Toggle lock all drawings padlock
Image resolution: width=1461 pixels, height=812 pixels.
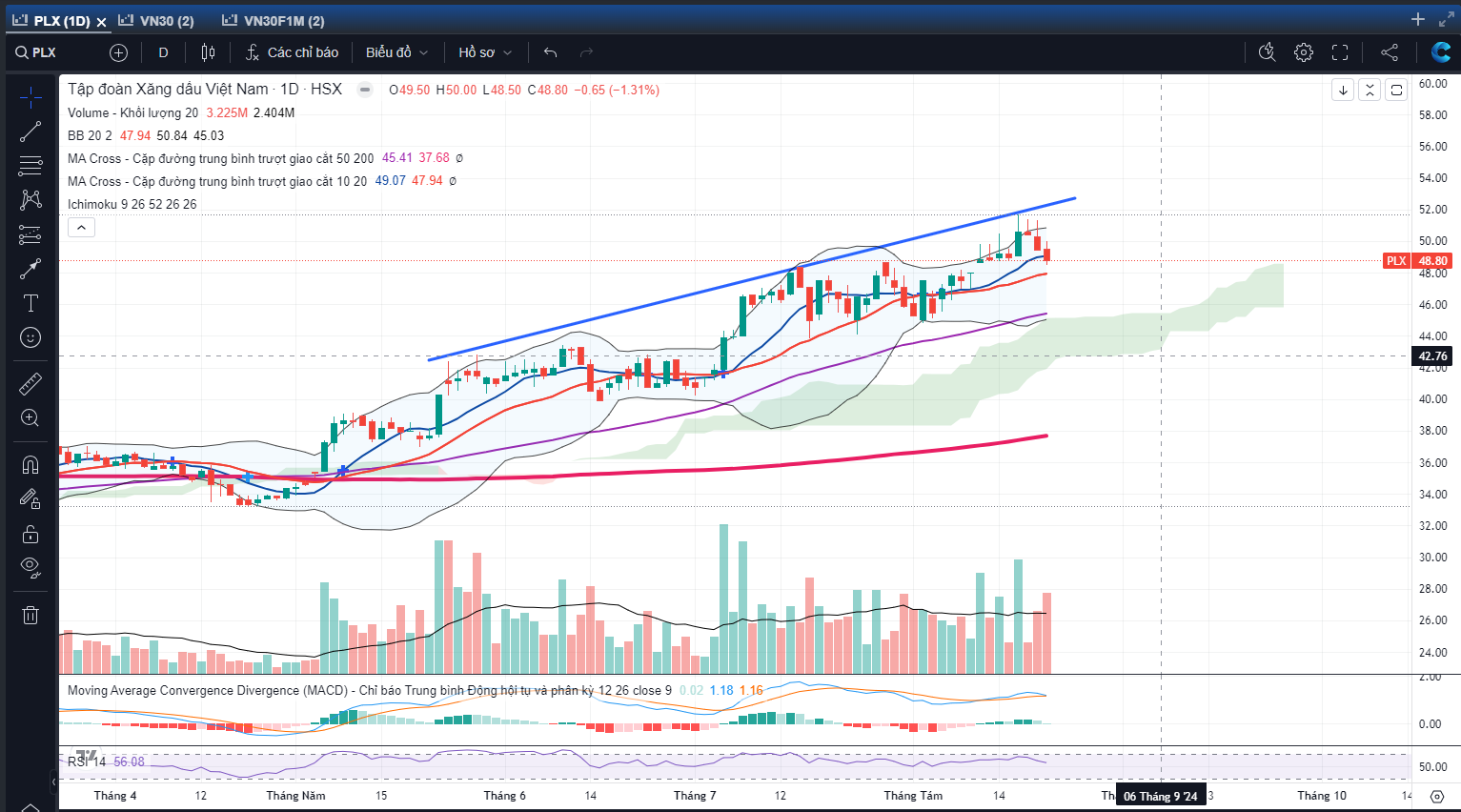click(x=30, y=534)
